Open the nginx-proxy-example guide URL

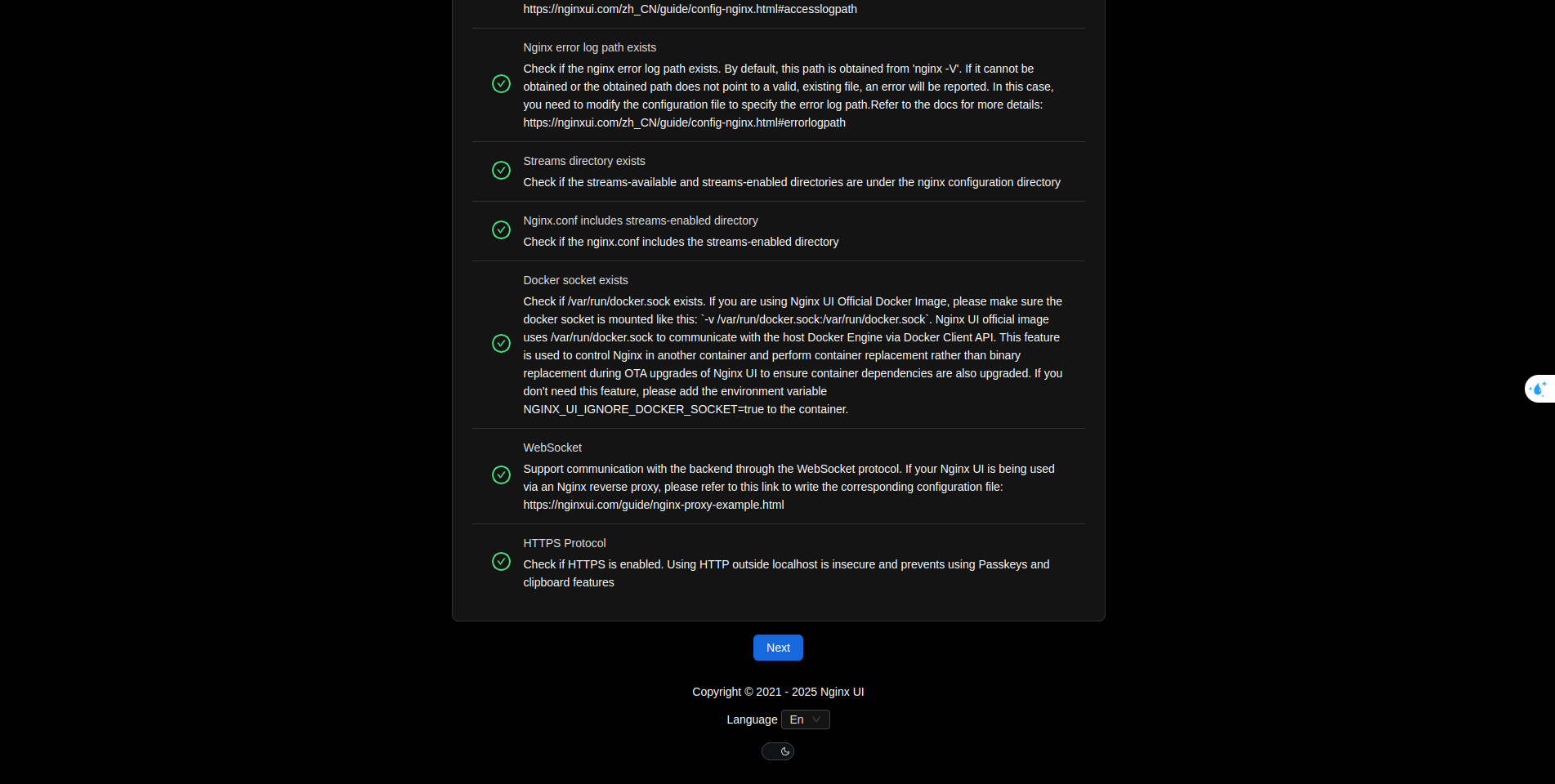tap(654, 505)
